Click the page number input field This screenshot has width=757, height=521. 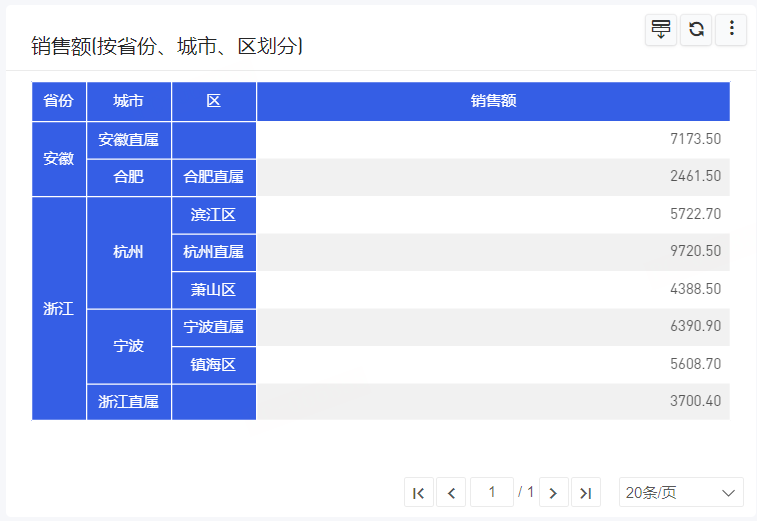(x=491, y=492)
